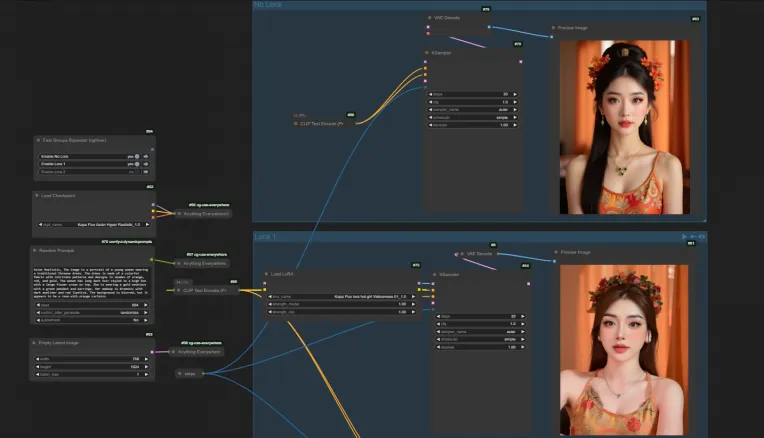This screenshot has height=438, width=764.
Task: Click the steps reroute node
Action: [189, 374]
